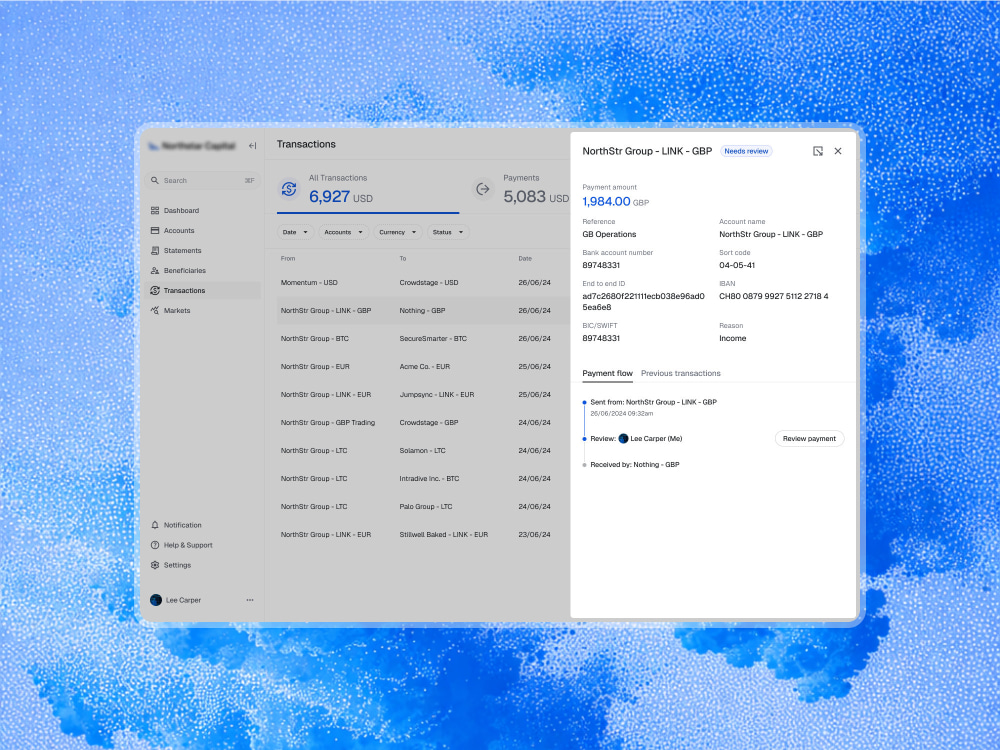Click the From column header

288,259
